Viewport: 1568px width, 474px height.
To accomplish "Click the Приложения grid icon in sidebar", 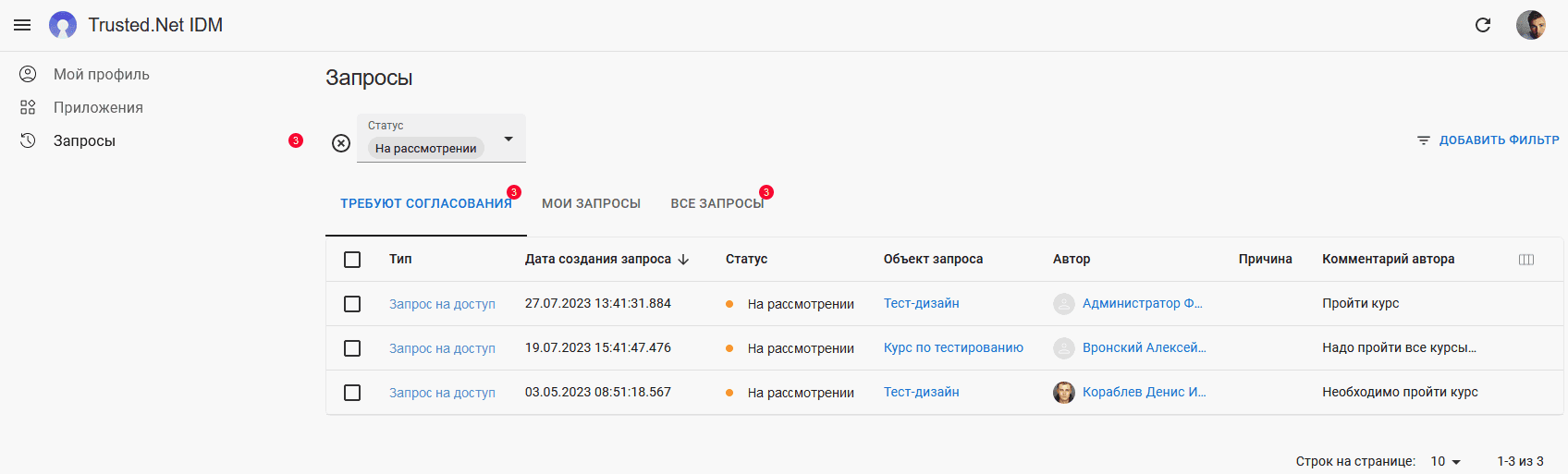I will [x=28, y=107].
